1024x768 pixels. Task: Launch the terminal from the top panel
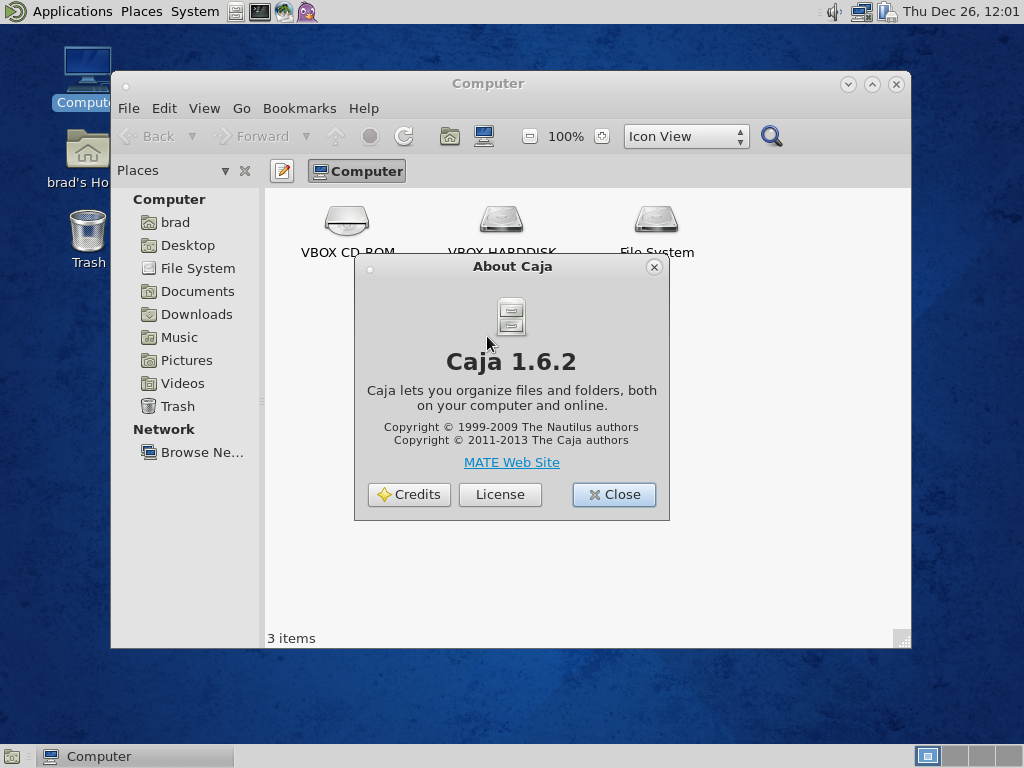259,12
